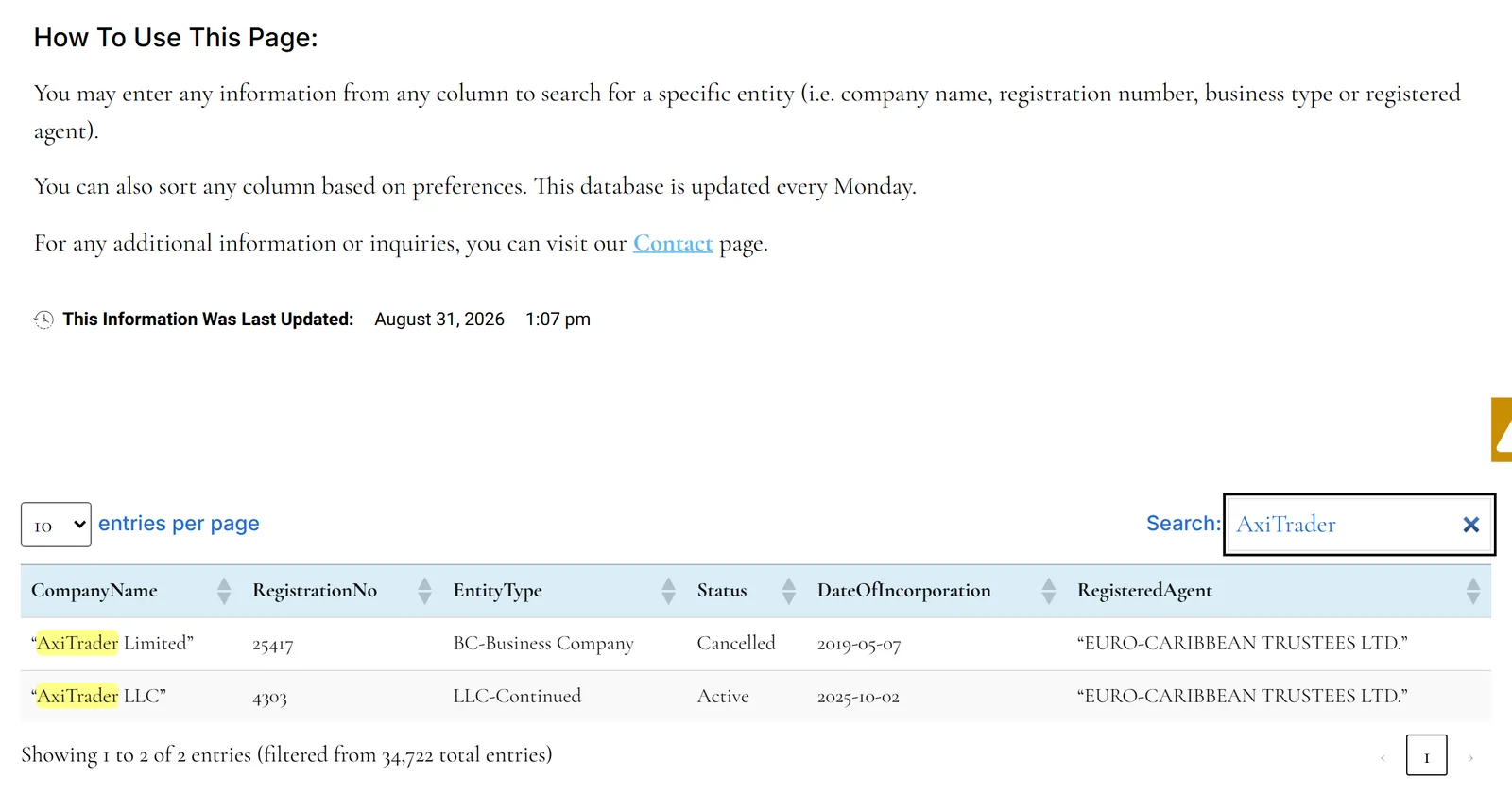The width and height of the screenshot is (1512, 795).
Task: Sort by Status using its sort arrows
Action: point(789,591)
